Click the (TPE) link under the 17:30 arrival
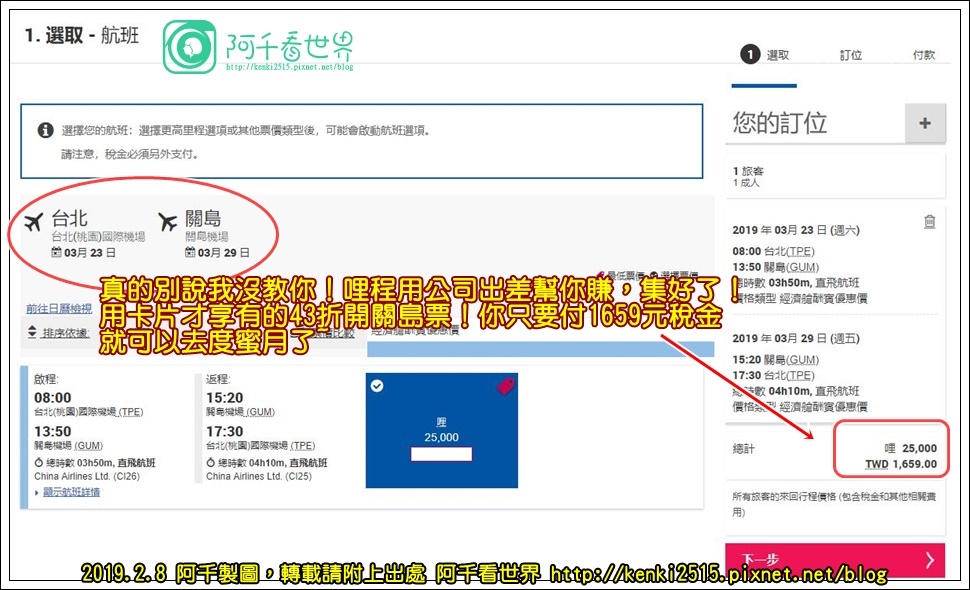Image resolution: width=970 pixels, height=590 pixels. click(x=303, y=446)
